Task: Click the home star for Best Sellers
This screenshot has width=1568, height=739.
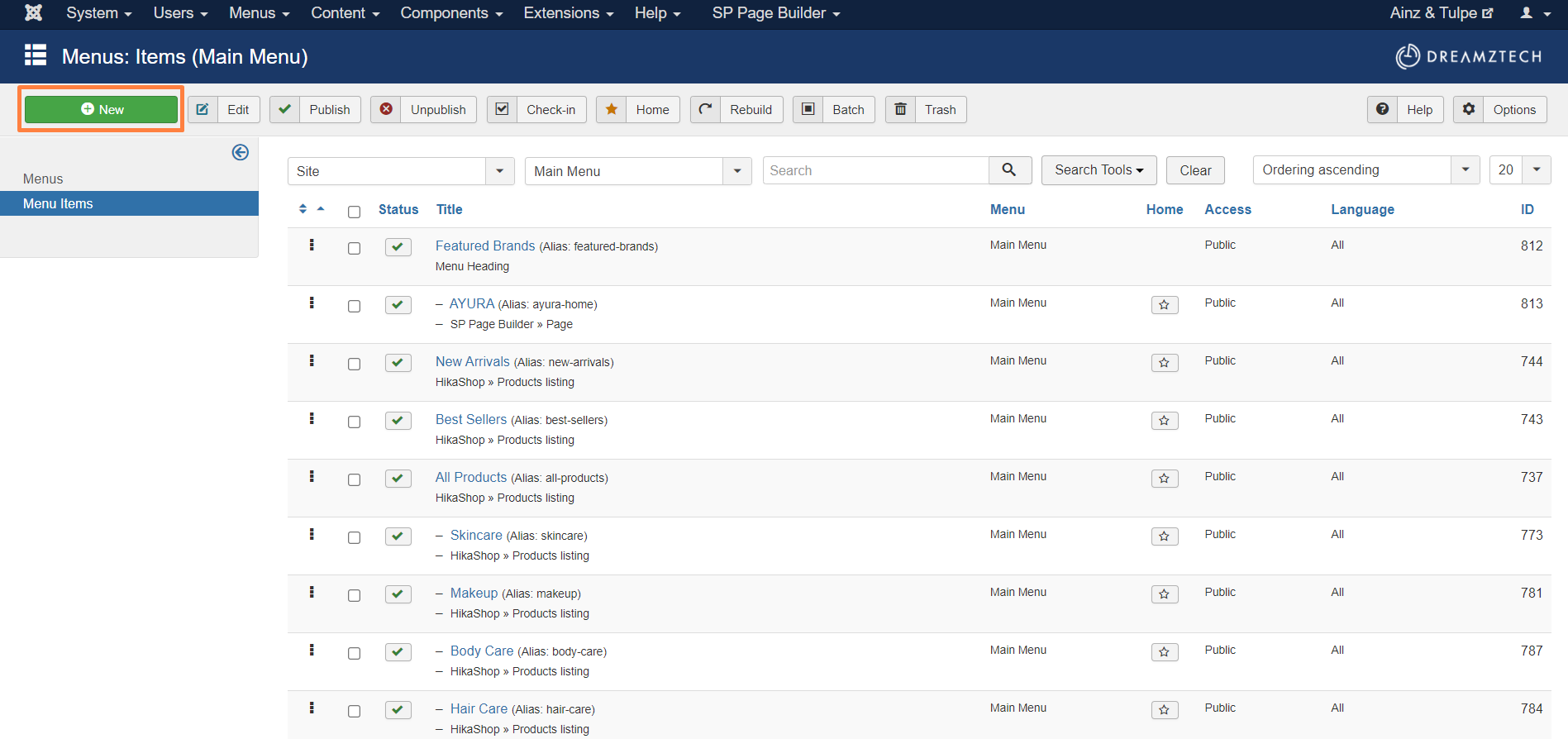Action: pos(1165,421)
